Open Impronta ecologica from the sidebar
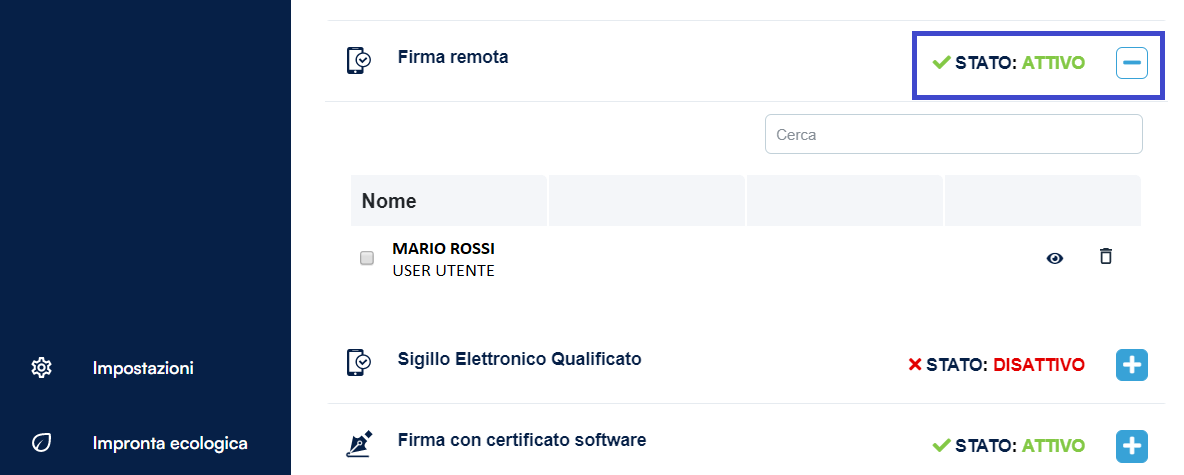Image resolution: width=1184 pixels, height=475 pixels. point(170,442)
